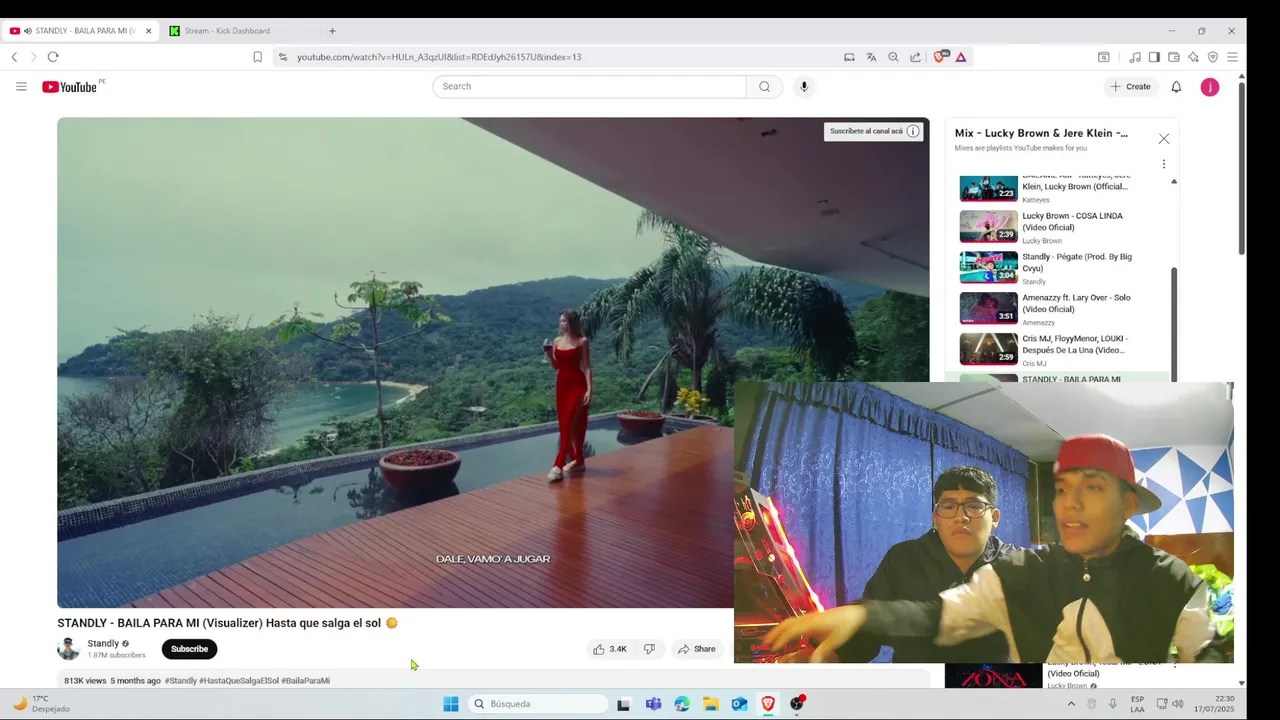Open the Mix playlist three-dot options
Viewport: 1280px width, 720px height.
[x=1164, y=164]
